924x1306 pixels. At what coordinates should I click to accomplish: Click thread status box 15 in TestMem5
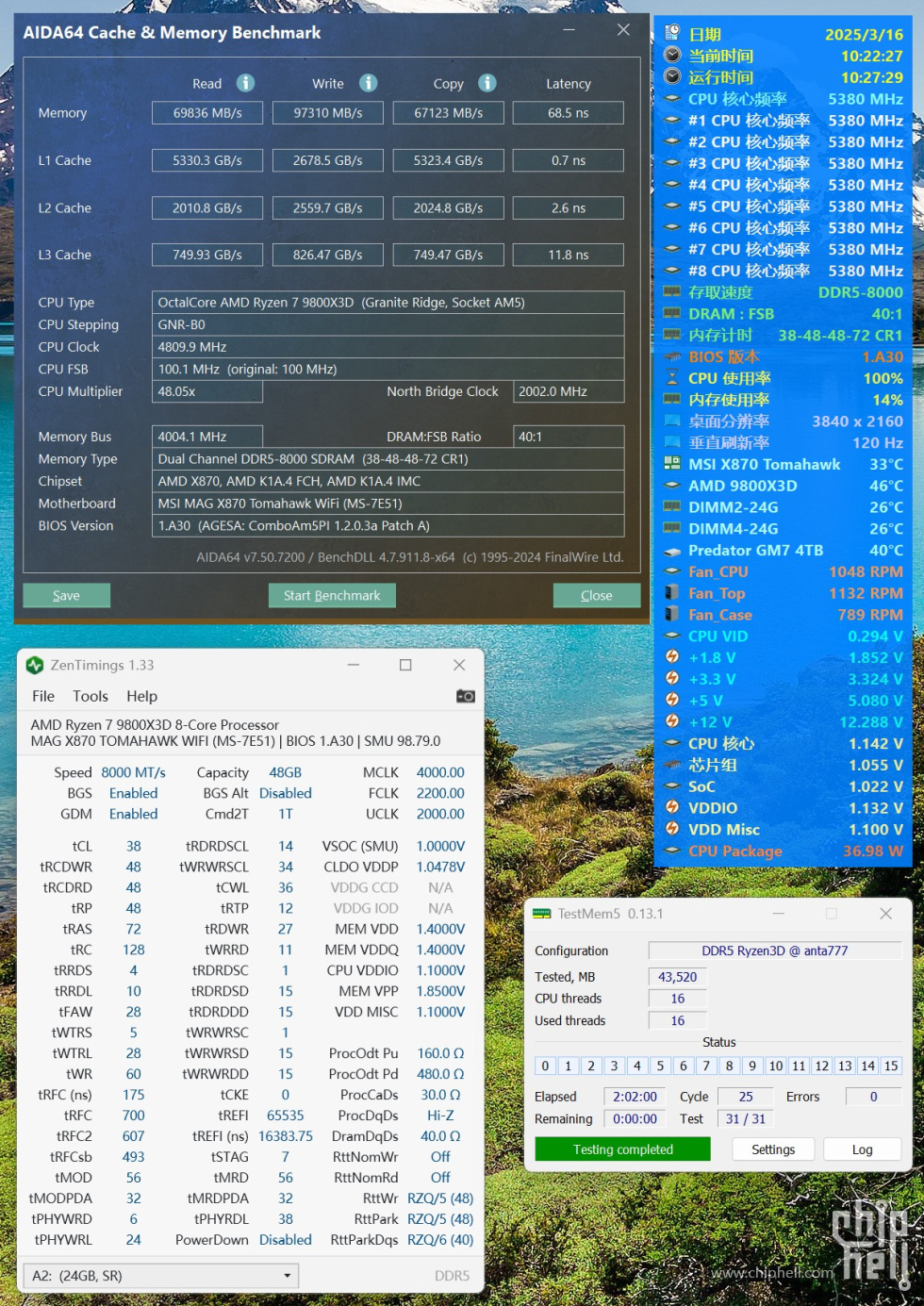tap(891, 1066)
